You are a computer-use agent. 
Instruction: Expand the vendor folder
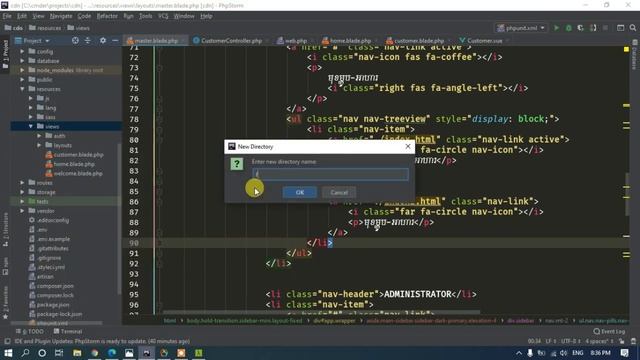tap(22, 211)
